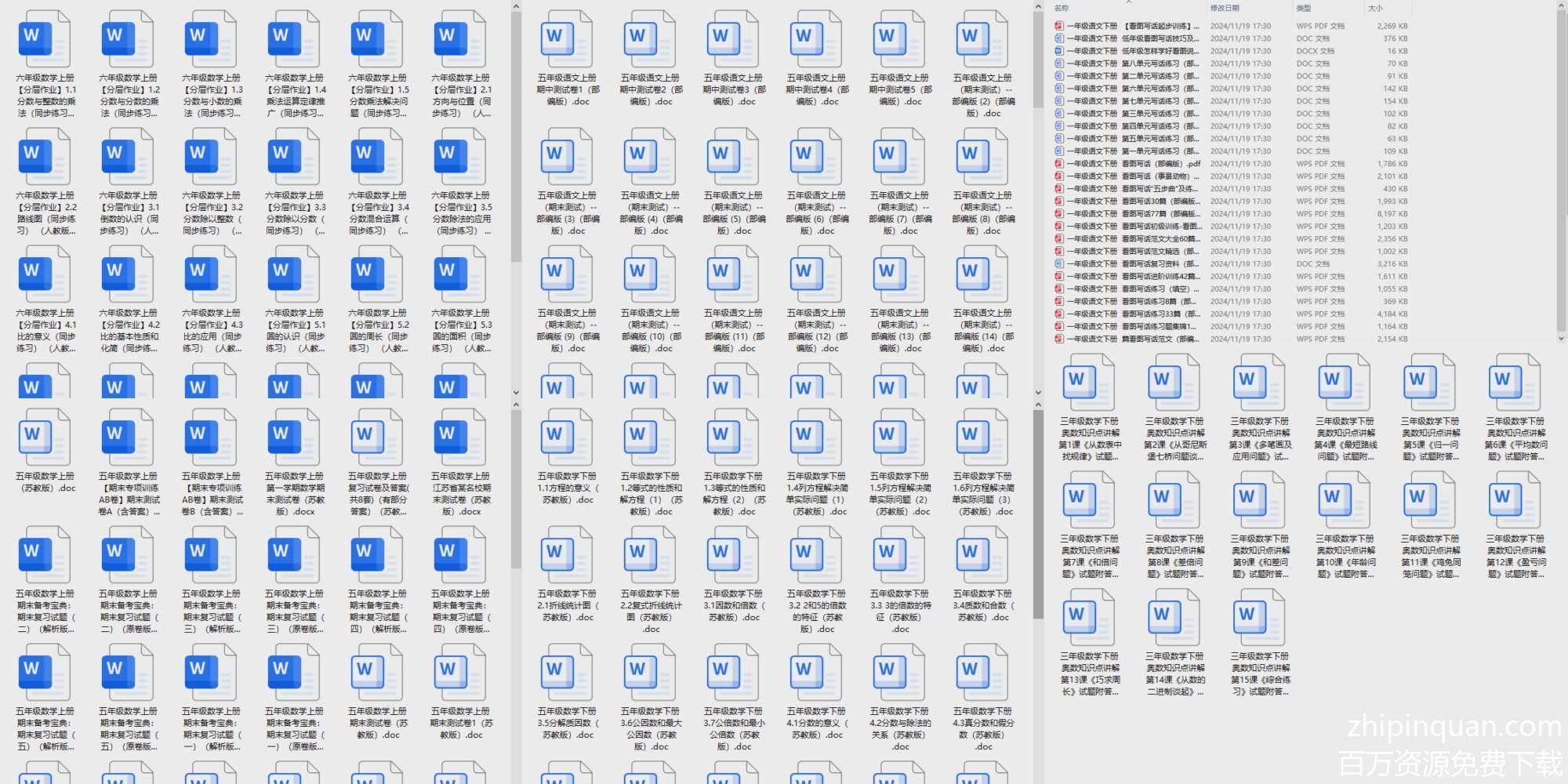The height and width of the screenshot is (784, 1568).
Task: Select the 五年级数学上册 期末测试卷1（苏教版）icon
Action: click(x=461, y=672)
